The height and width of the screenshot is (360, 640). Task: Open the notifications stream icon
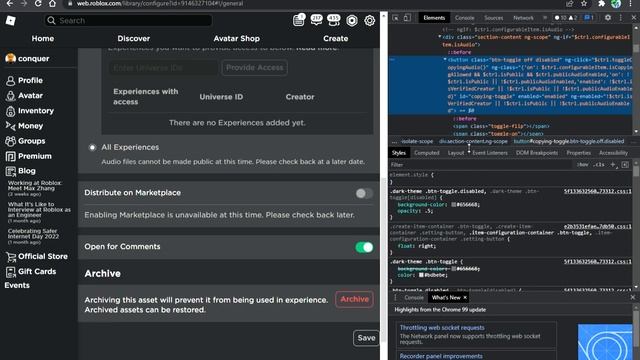coord(299,20)
